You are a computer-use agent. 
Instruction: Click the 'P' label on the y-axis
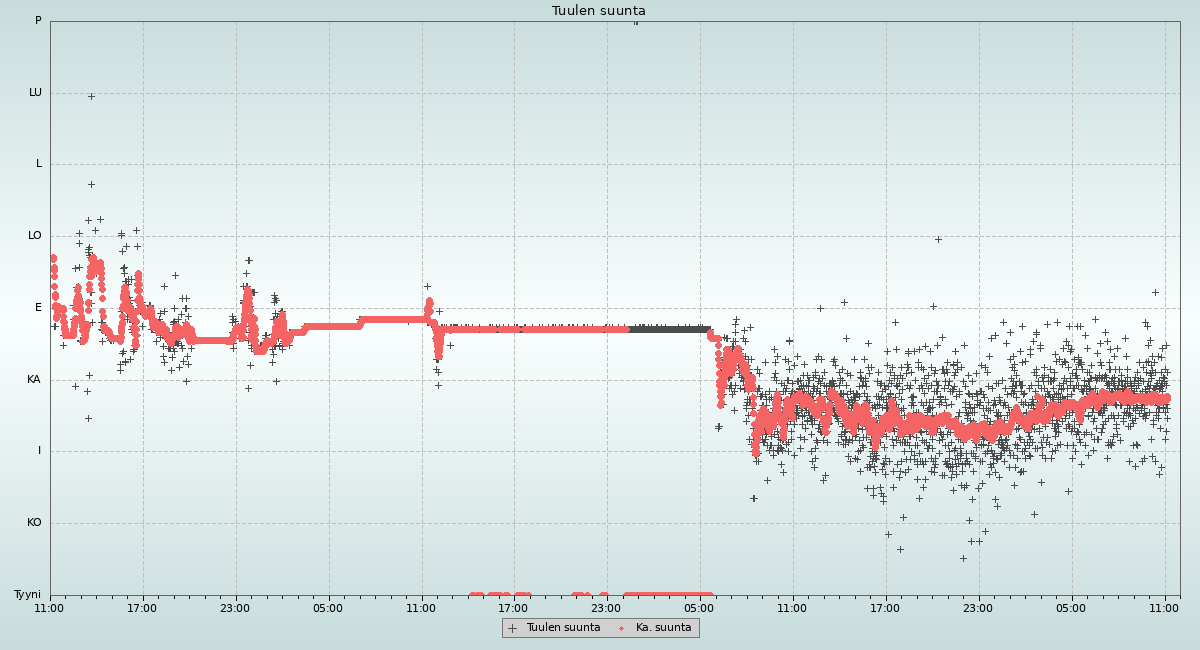point(38,21)
